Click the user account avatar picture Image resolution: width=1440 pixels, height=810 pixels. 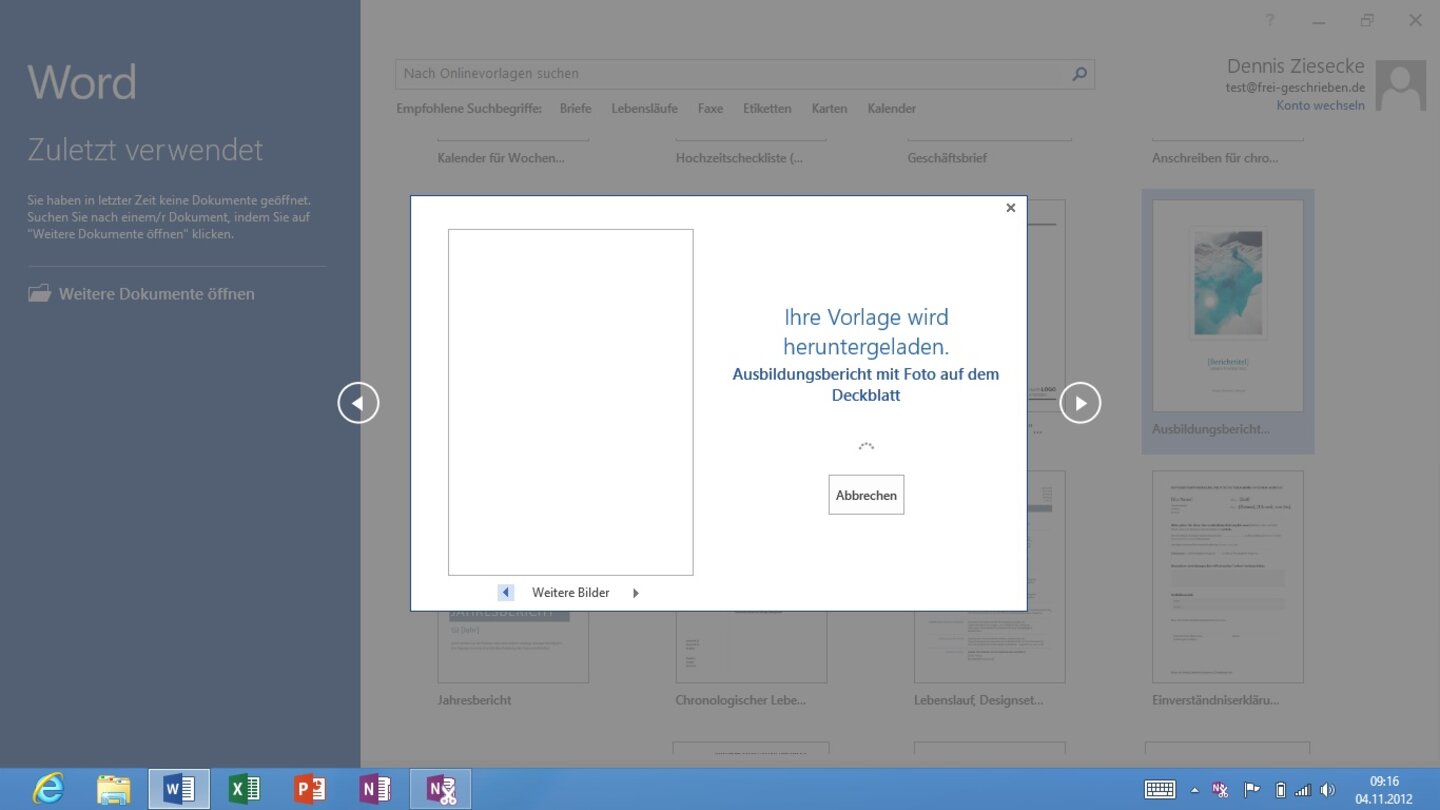[1400, 85]
